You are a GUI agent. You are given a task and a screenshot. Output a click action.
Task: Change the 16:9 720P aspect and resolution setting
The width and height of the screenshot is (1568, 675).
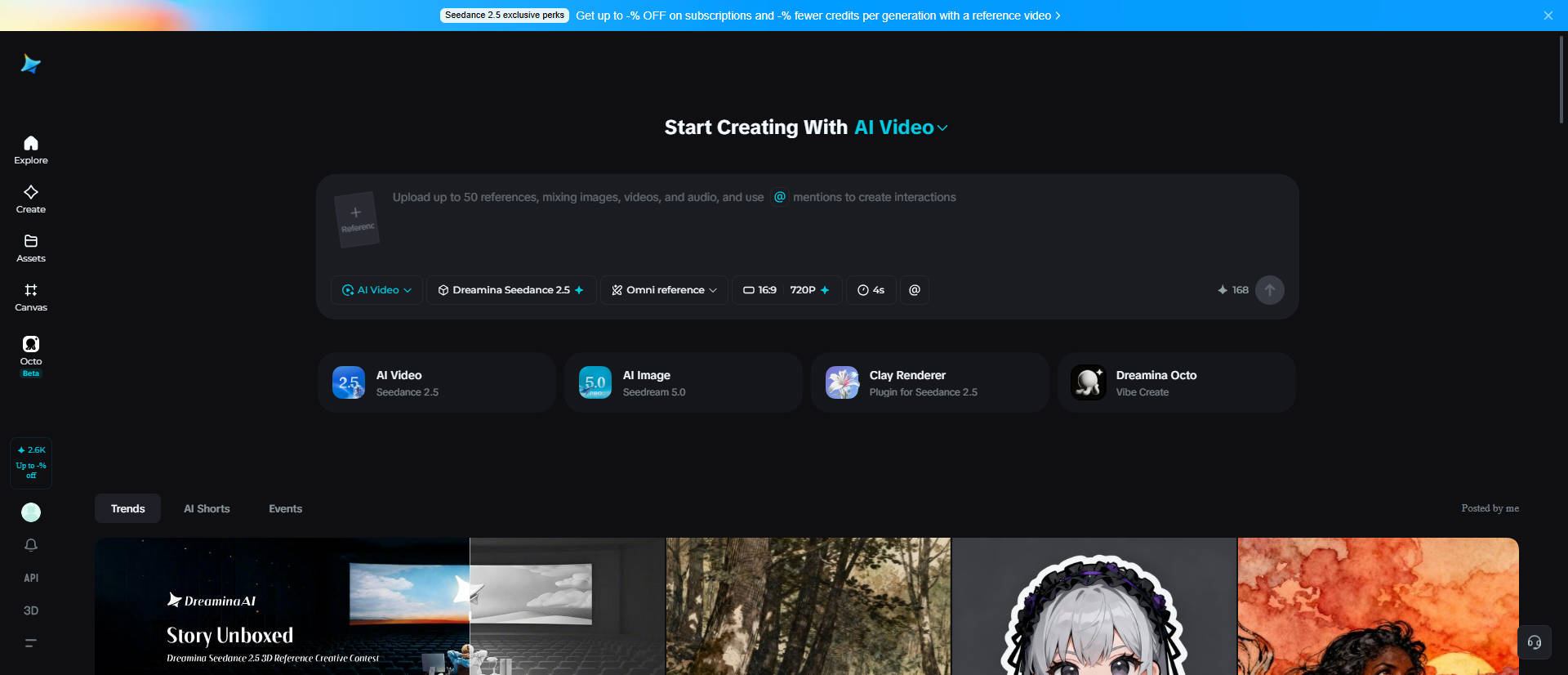(x=786, y=290)
